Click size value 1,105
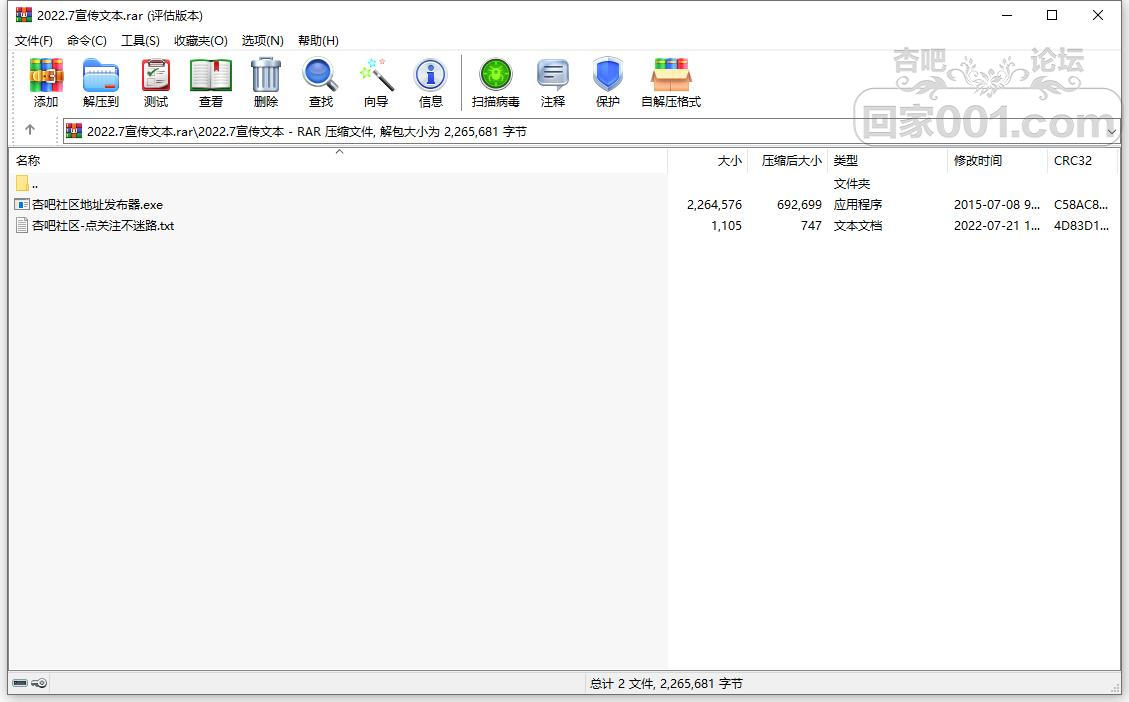The image size is (1129, 702). tap(726, 225)
